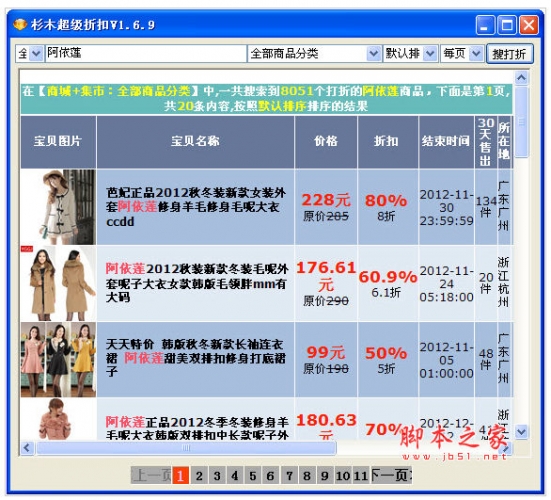Screen dimensions: 551x500
Task: Click current page number 1
Action: coord(181,476)
